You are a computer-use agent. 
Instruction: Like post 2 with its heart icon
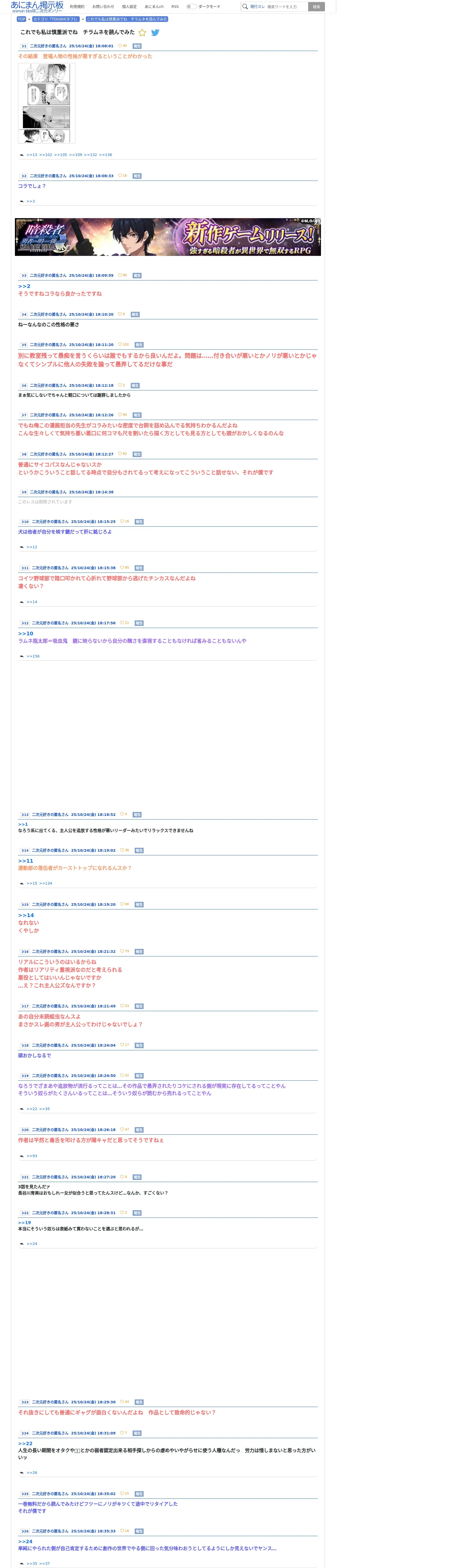pyautogui.click(x=120, y=176)
